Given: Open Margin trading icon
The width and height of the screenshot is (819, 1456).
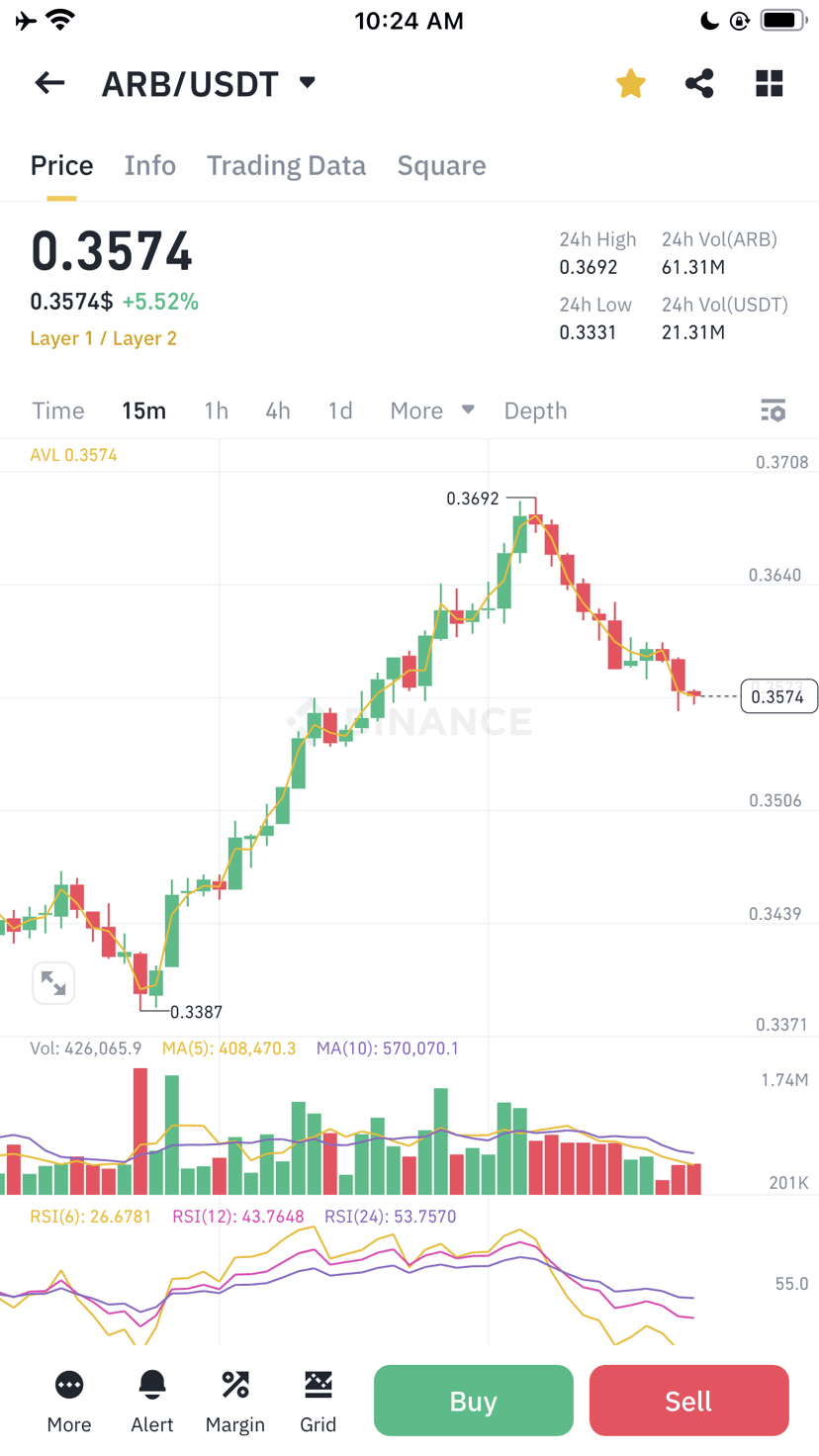Looking at the screenshot, I should pos(235,1402).
